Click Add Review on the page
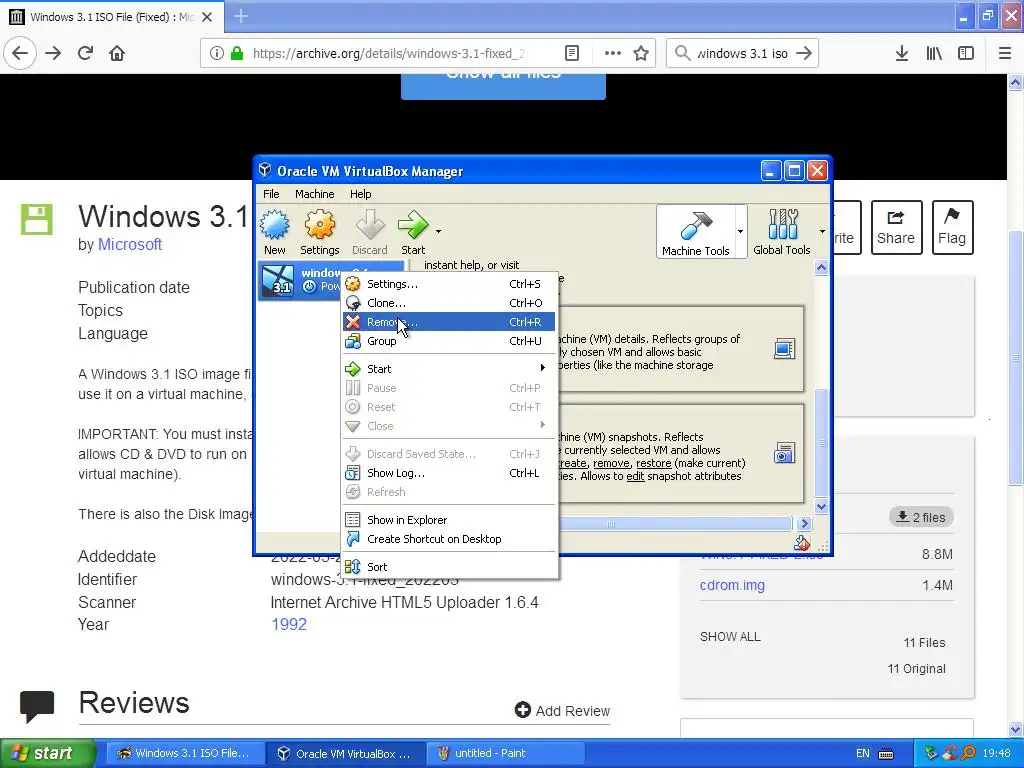The height and width of the screenshot is (768, 1024). [562, 711]
